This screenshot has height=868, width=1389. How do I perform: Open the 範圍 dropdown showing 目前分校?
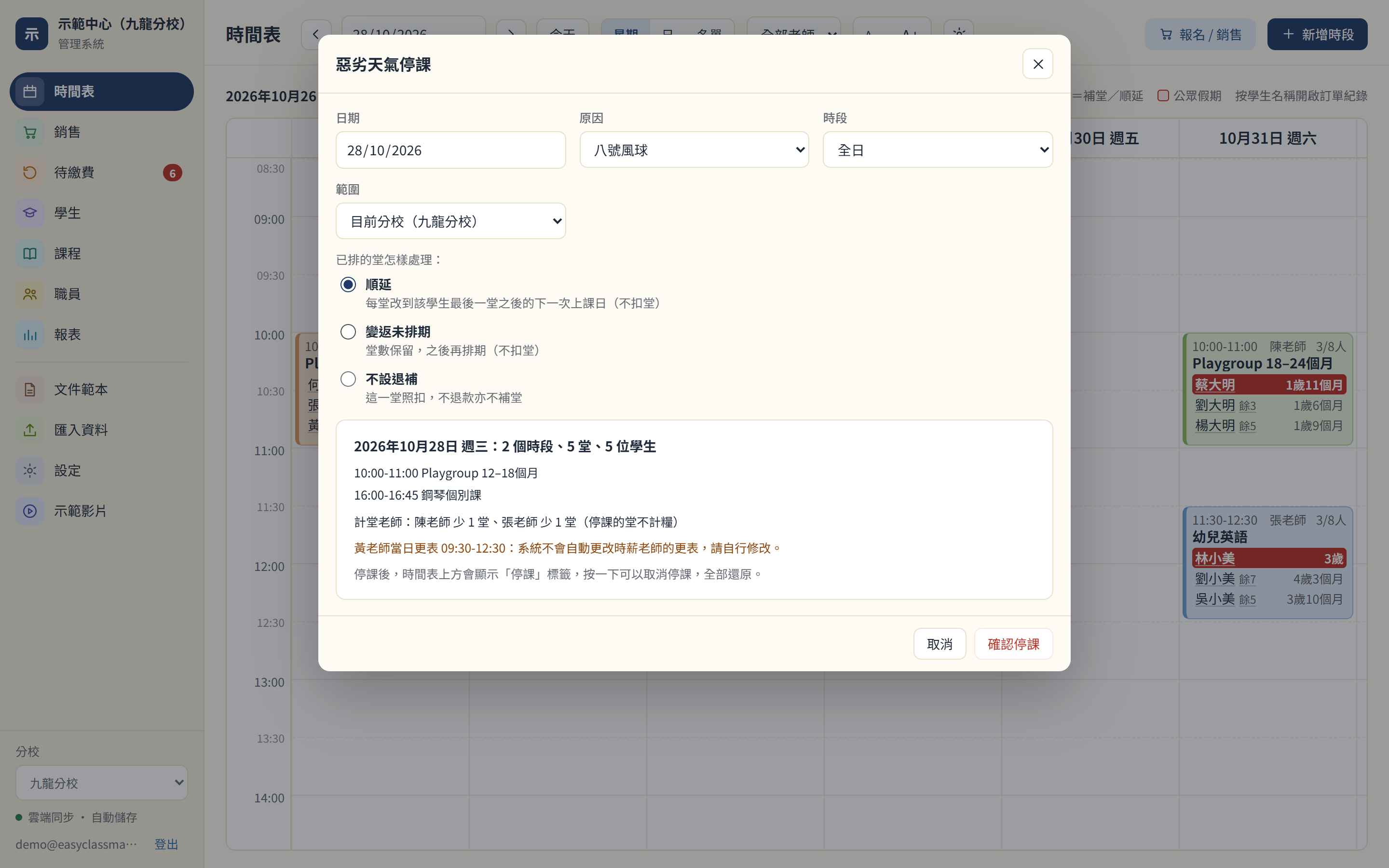pyautogui.click(x=450, y=221)
